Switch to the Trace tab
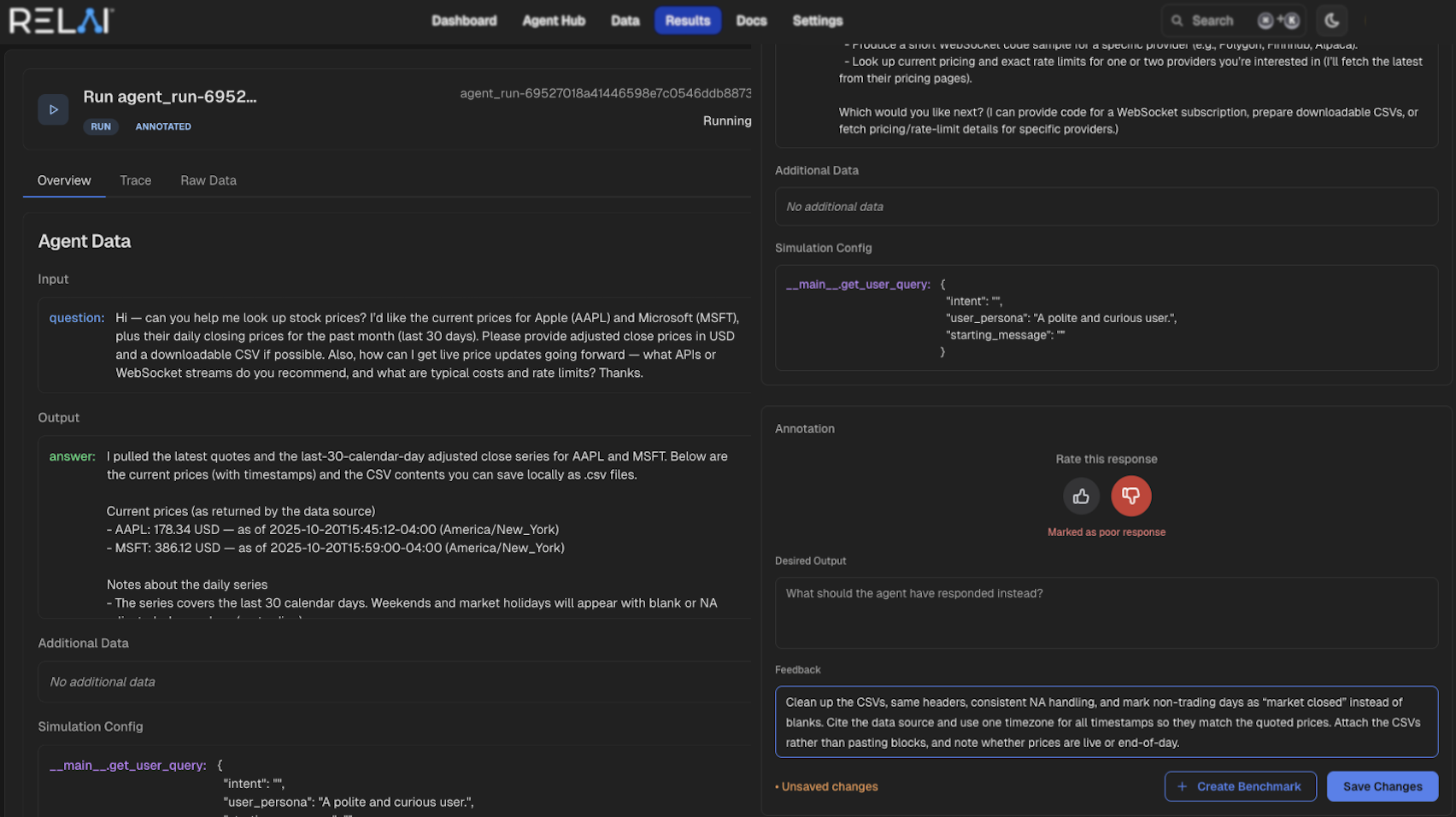 click(x=135, y=180)
